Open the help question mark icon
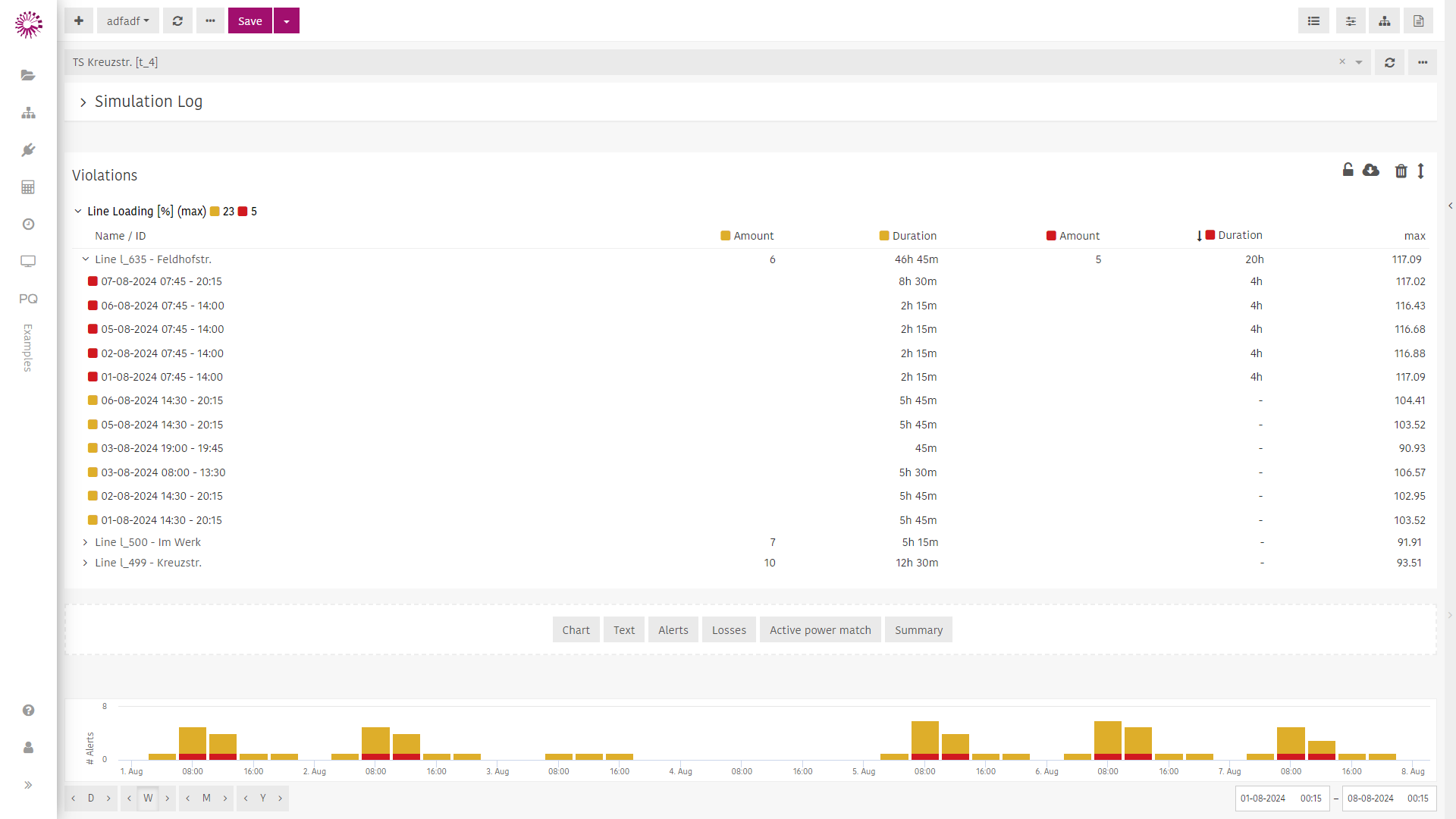 [x=28, y=710]
